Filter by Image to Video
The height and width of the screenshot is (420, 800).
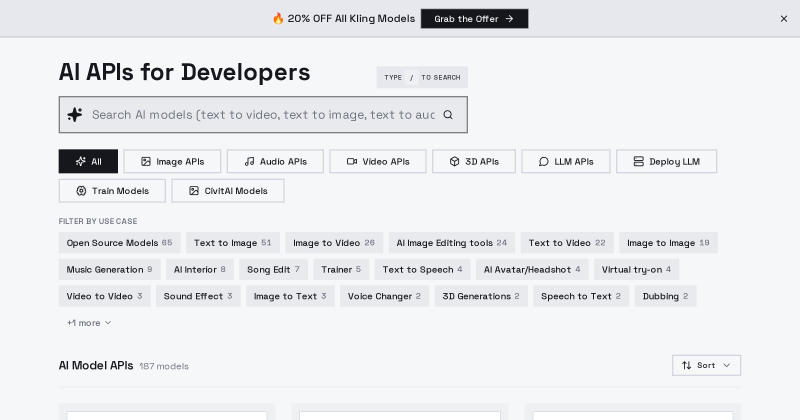tap(334, 243)
